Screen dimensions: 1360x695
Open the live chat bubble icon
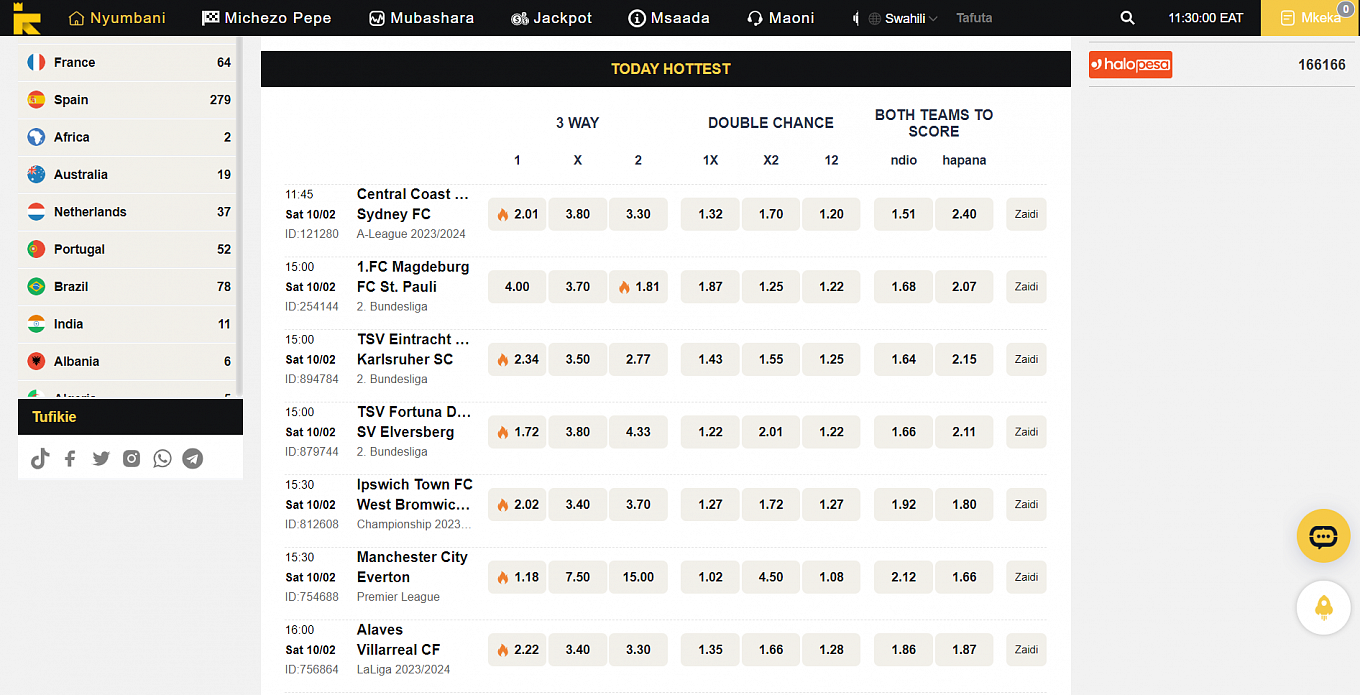[1323, 536]
